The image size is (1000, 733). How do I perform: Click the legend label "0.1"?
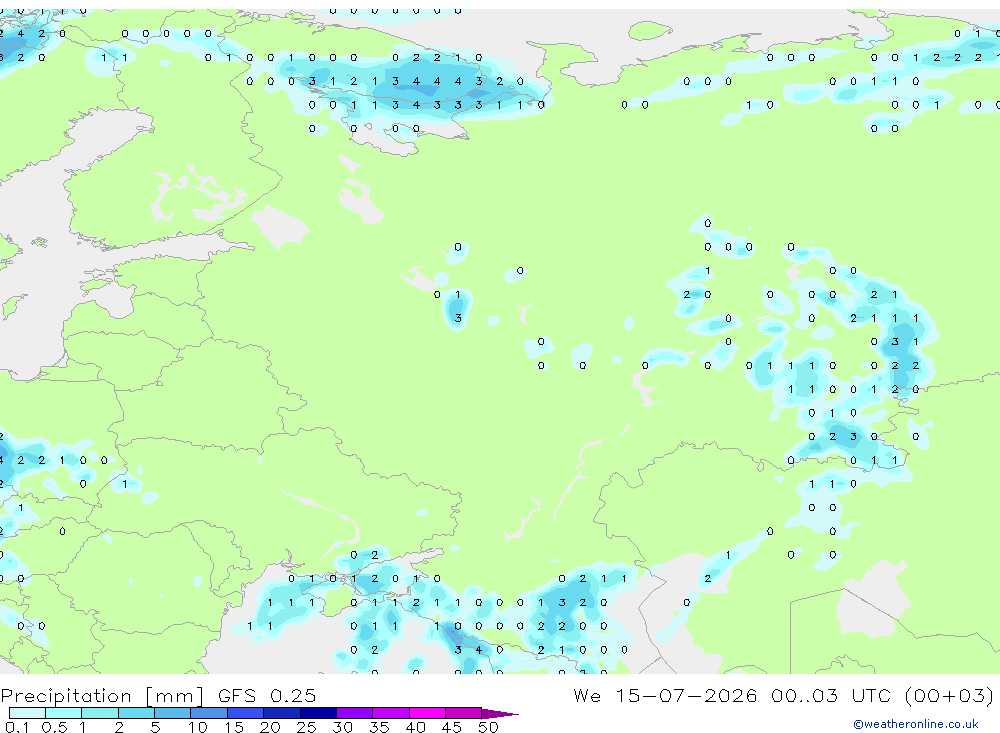coord(17,727)
